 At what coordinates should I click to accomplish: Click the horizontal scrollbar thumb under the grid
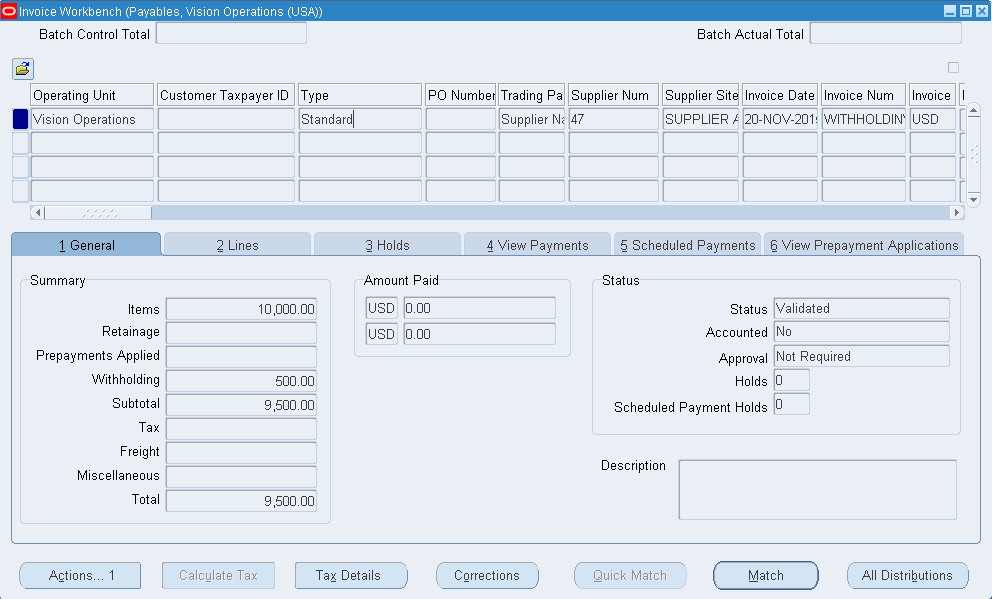[98, 213]
